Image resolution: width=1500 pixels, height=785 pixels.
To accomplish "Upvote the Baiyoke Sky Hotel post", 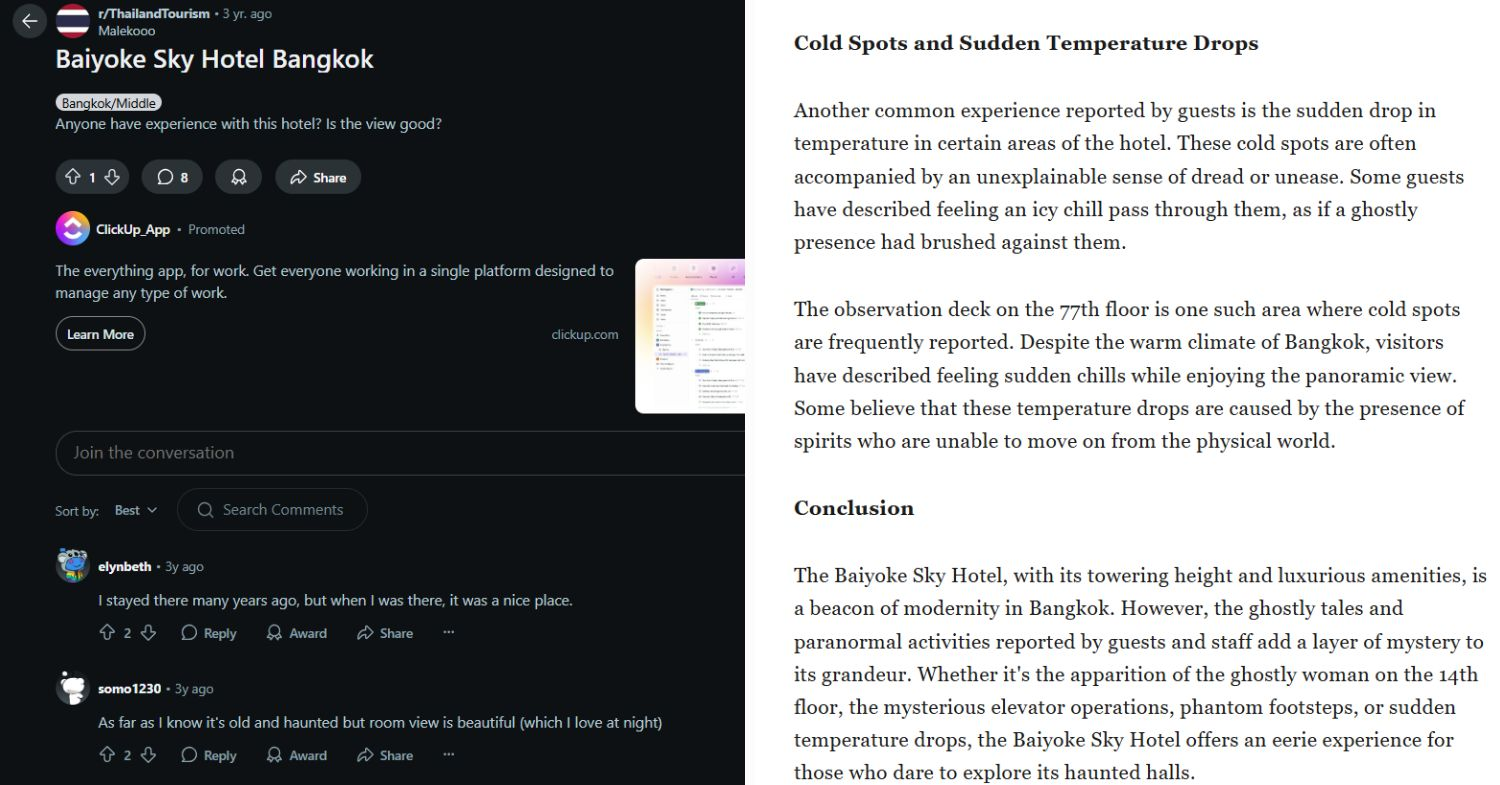I will click(x=73, y=177).
